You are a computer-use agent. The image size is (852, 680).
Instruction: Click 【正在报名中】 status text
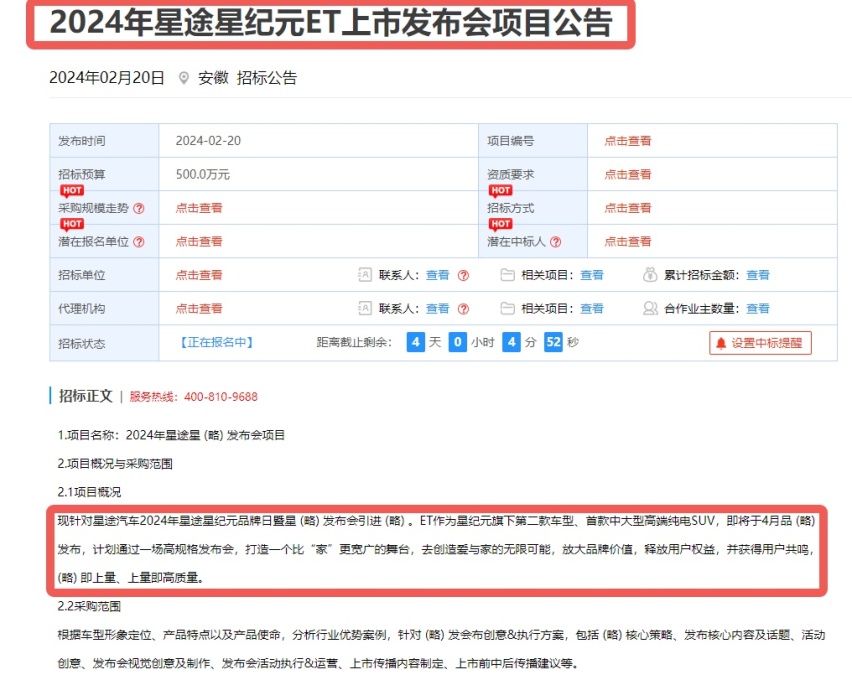tap(216, 342)
